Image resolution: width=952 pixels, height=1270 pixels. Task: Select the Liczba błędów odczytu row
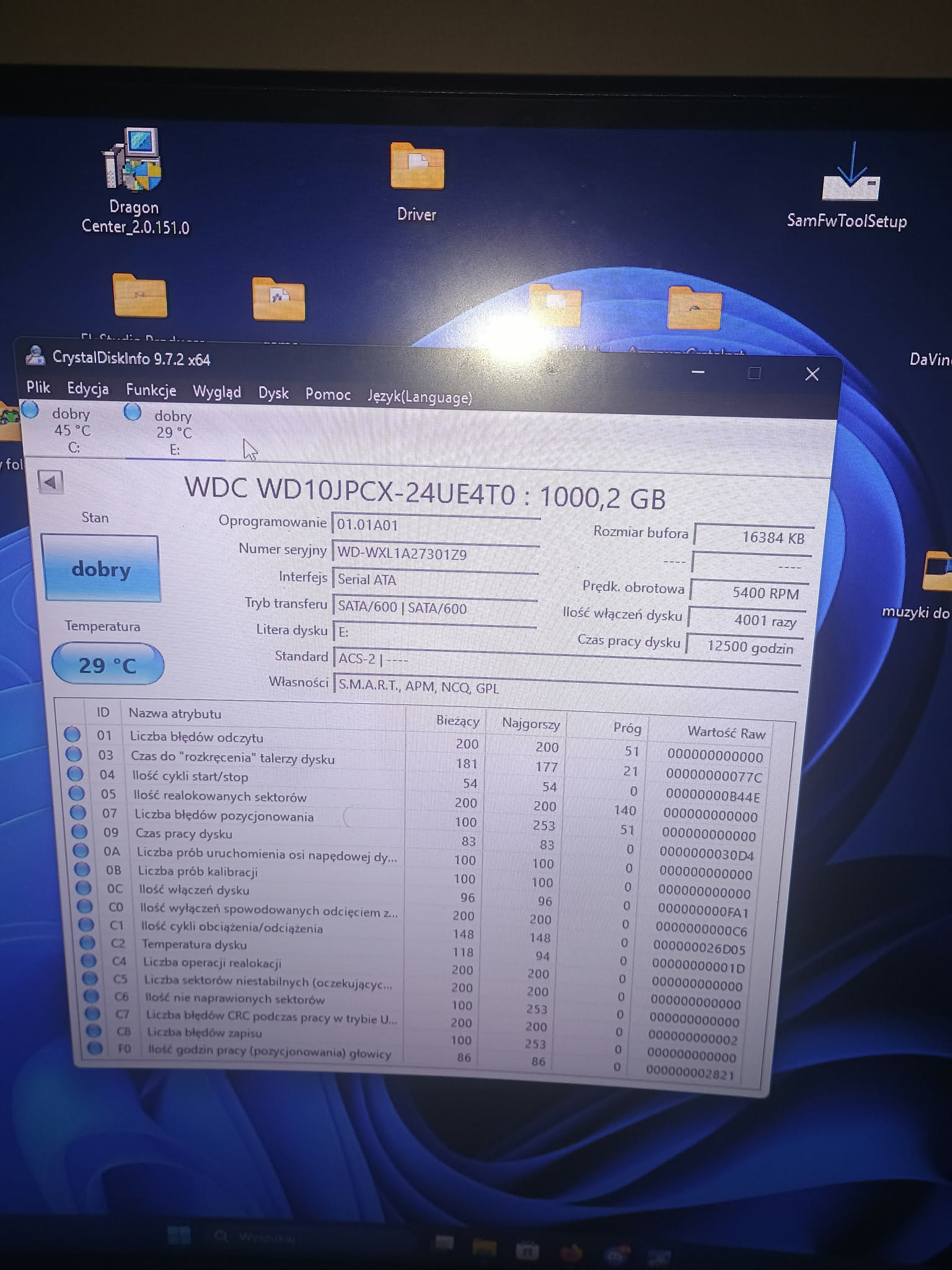click(x=260, y=737)
